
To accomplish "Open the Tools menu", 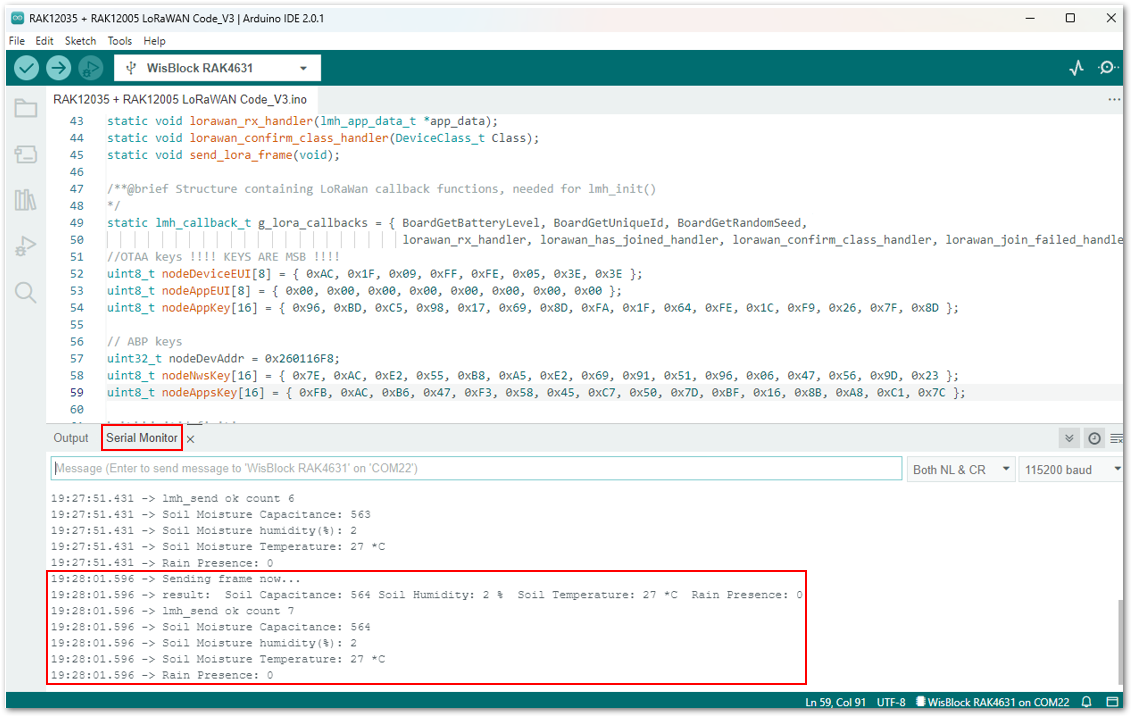I will (120, 41).
